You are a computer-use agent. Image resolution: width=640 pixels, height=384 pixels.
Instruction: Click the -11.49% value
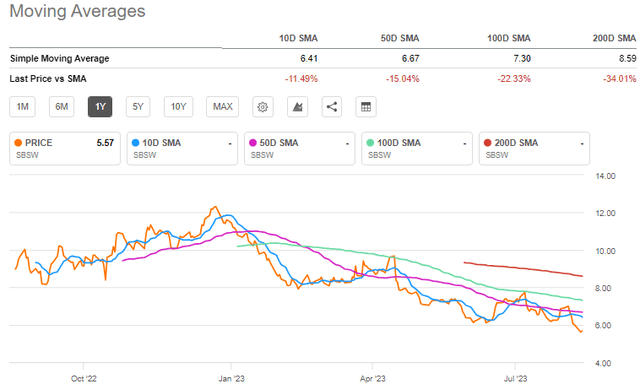tap(301, 79)
